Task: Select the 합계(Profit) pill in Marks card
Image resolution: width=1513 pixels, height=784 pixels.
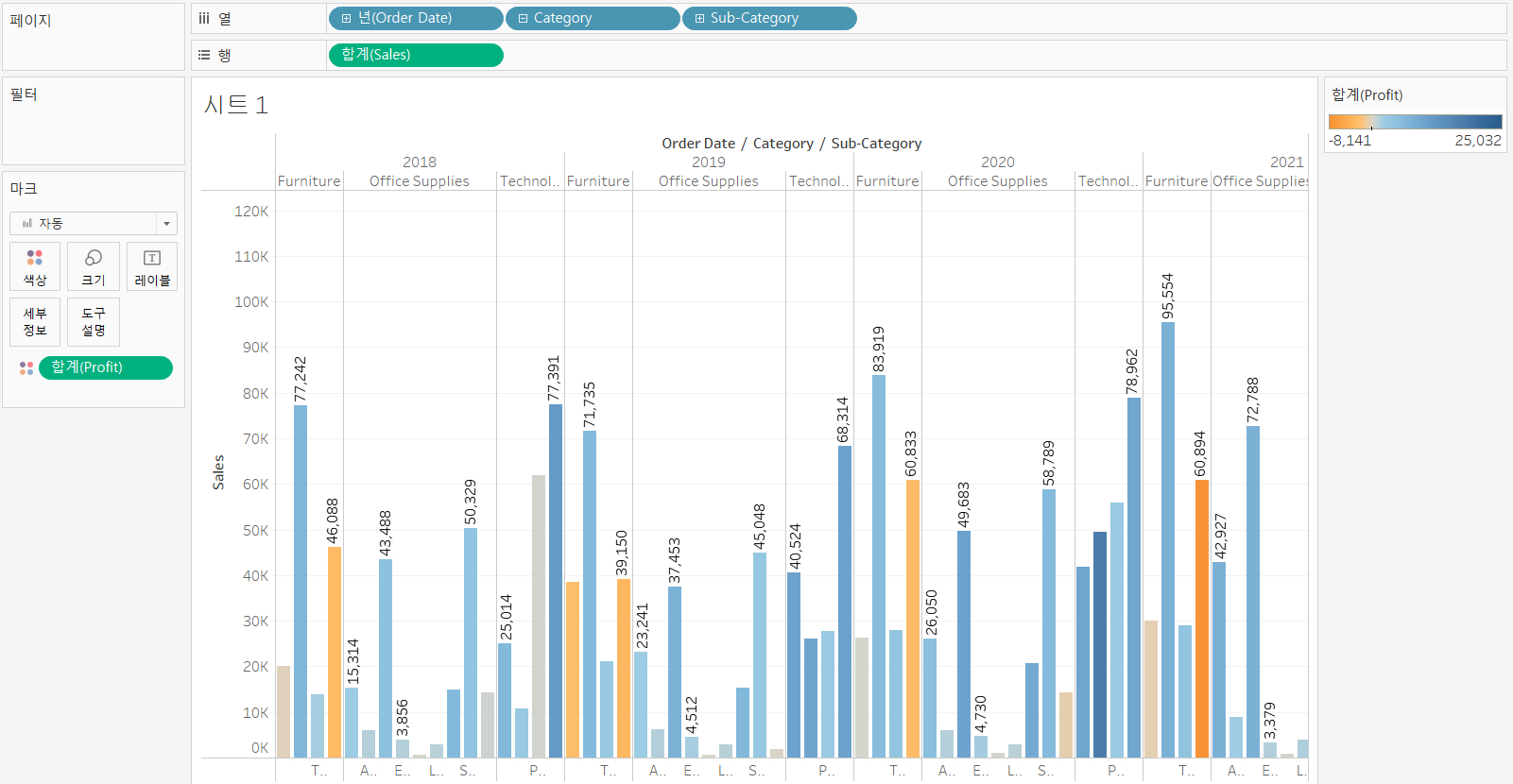Action: tap(106, 367)
